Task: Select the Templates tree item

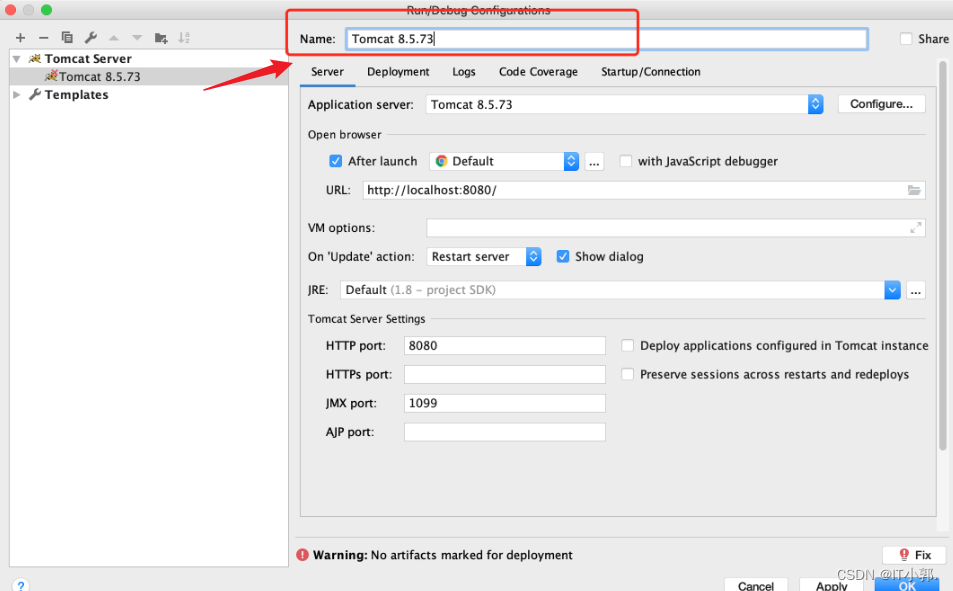Action: pos(77,95)
